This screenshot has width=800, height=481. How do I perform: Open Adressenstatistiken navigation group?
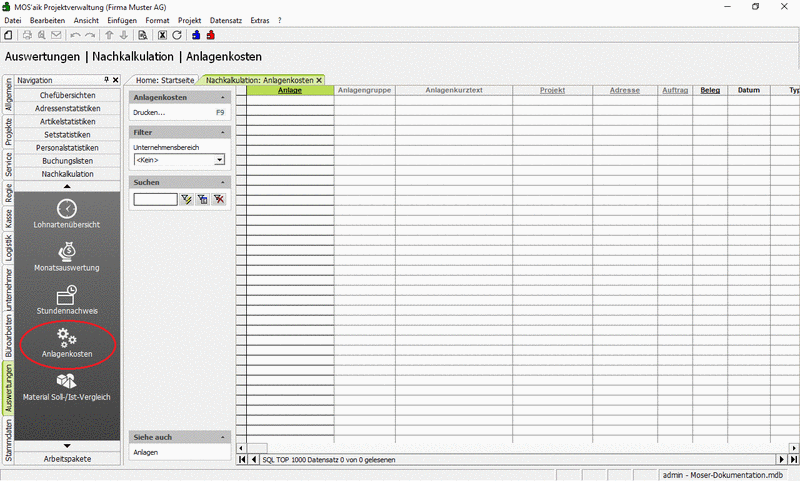click(x=67, y=108)
